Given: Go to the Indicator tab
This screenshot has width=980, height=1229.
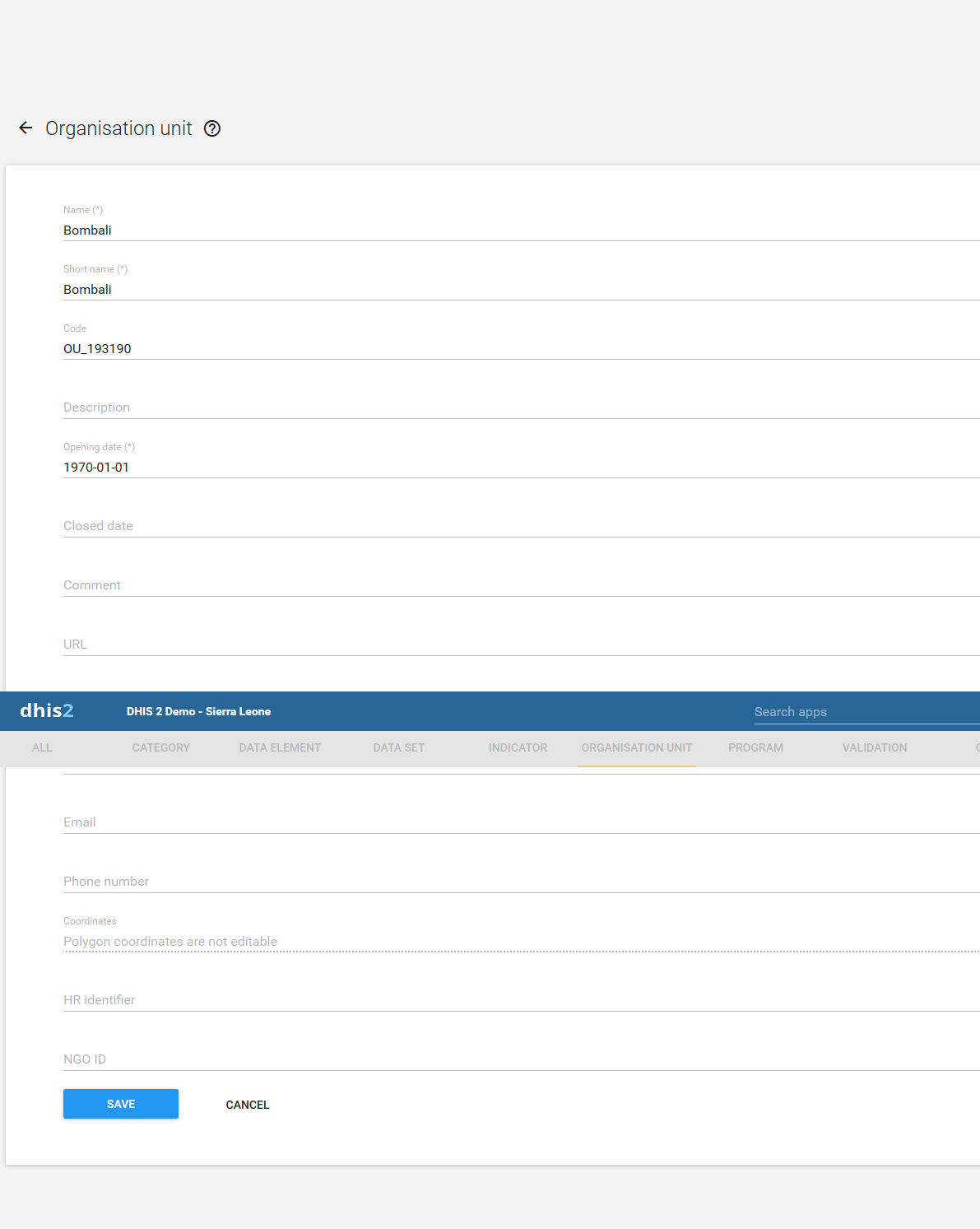Looking at the screenshot, I should pyautogui.click(x=518, y=748).
